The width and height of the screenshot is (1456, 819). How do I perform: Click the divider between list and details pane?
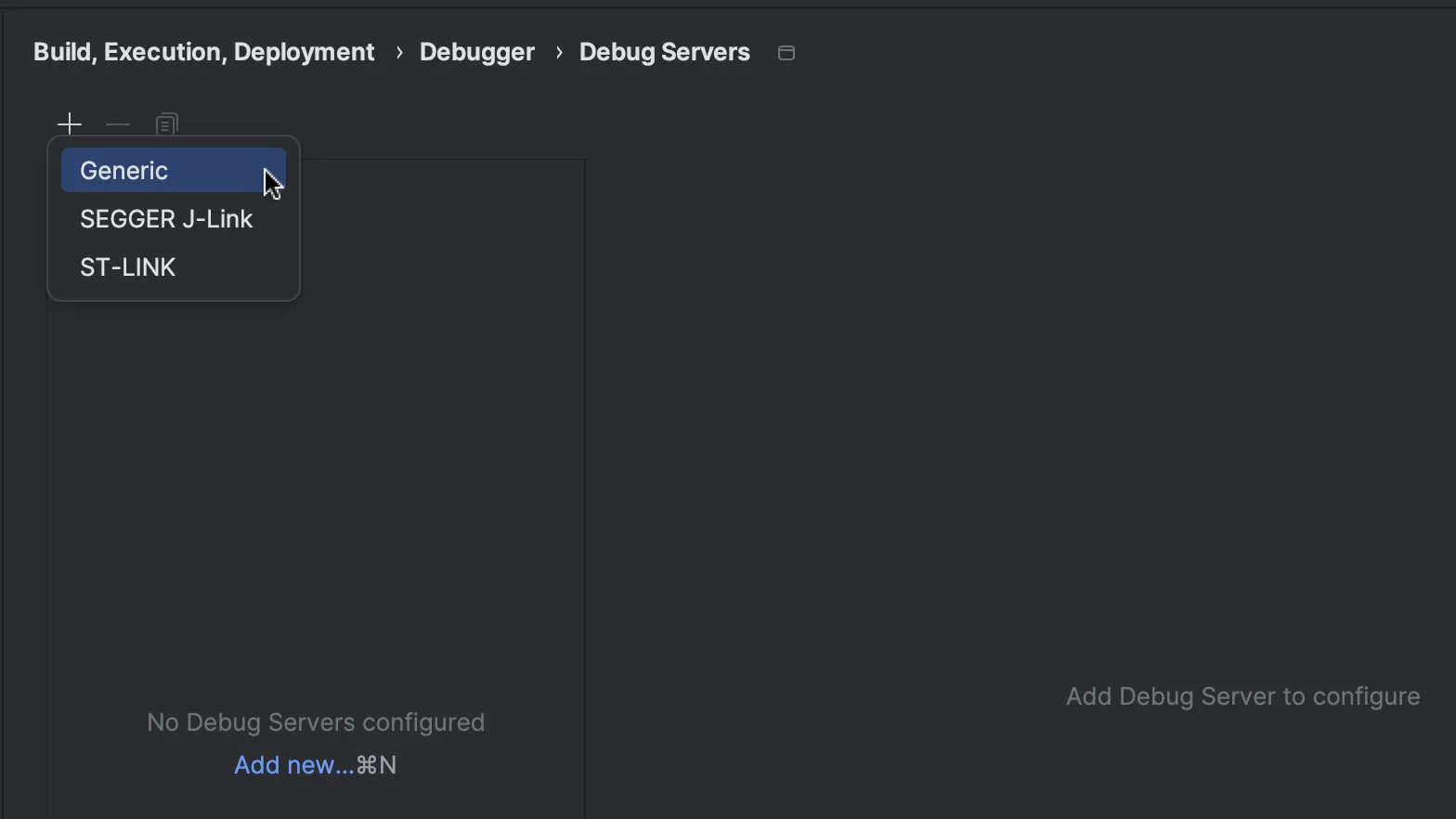[x=585, y=464]
